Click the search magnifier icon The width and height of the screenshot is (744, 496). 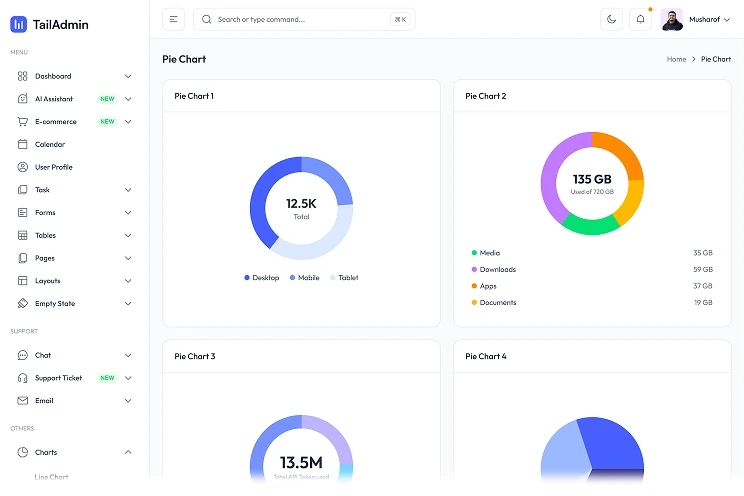pos(206,19)
